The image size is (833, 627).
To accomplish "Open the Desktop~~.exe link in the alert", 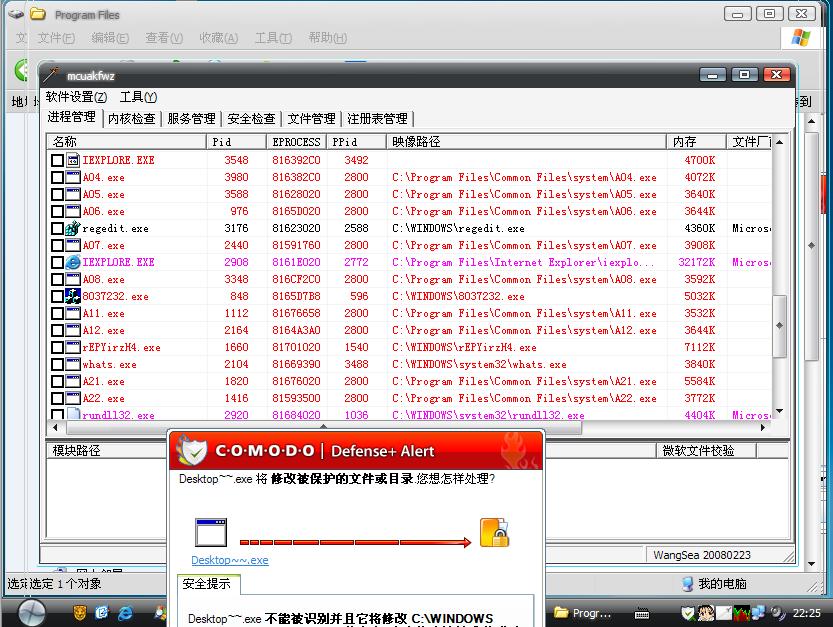I will (230, 560).
